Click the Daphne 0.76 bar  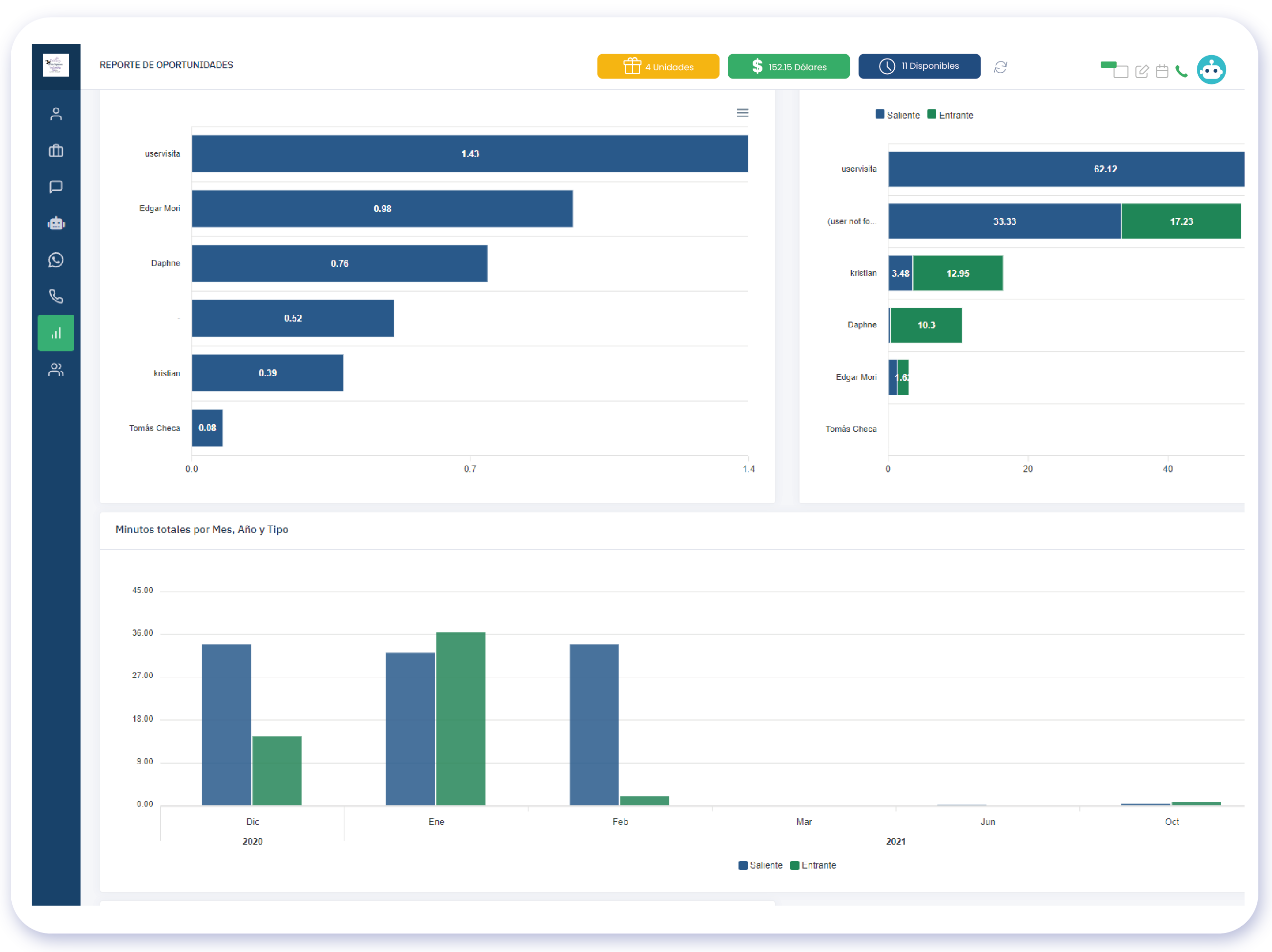pyautogui.click(x=340, y=263)
